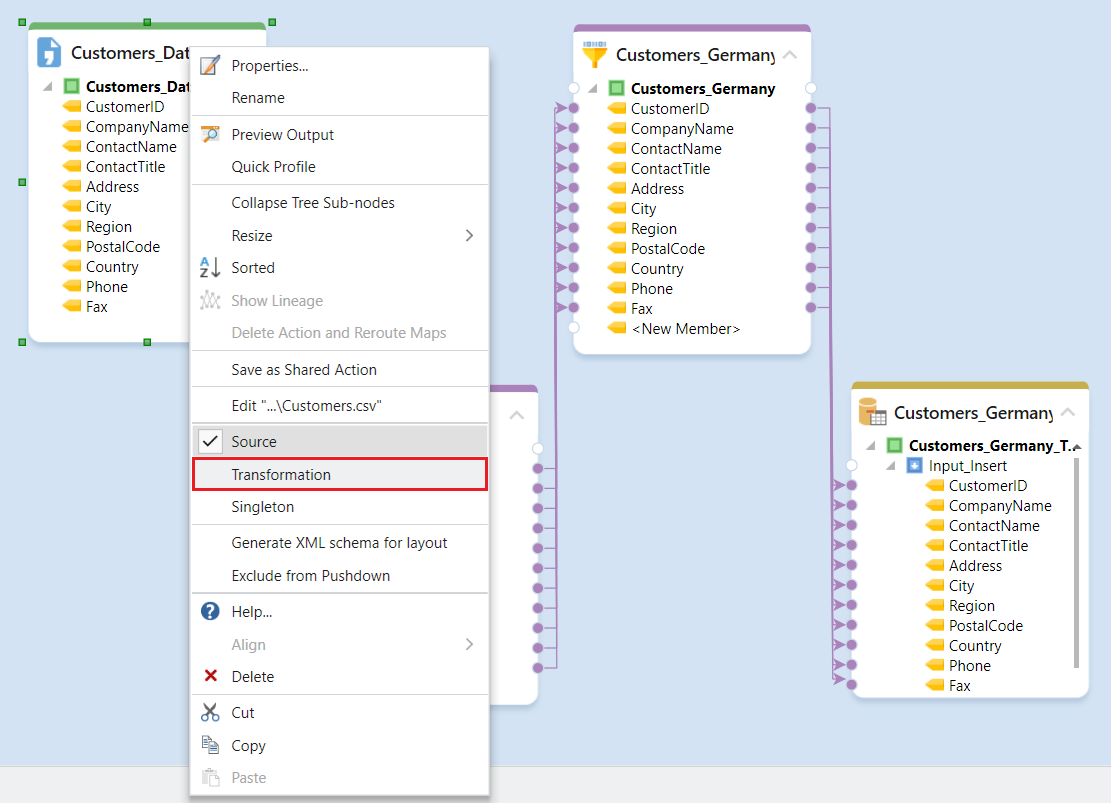Click Generate XML schema for layout
Screen dimensions: 1111x803
[339, 543]
